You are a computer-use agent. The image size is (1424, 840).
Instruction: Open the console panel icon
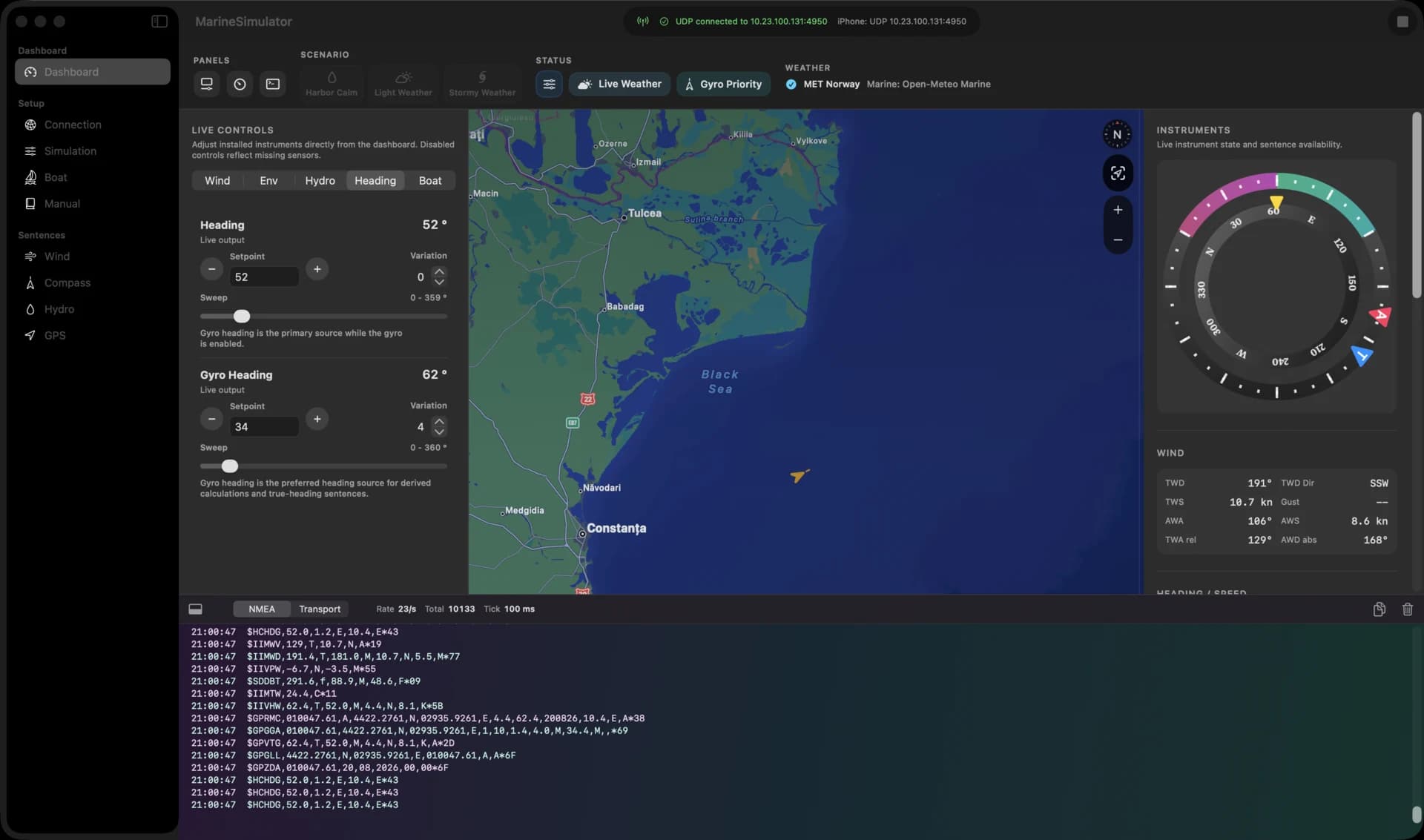273,84
